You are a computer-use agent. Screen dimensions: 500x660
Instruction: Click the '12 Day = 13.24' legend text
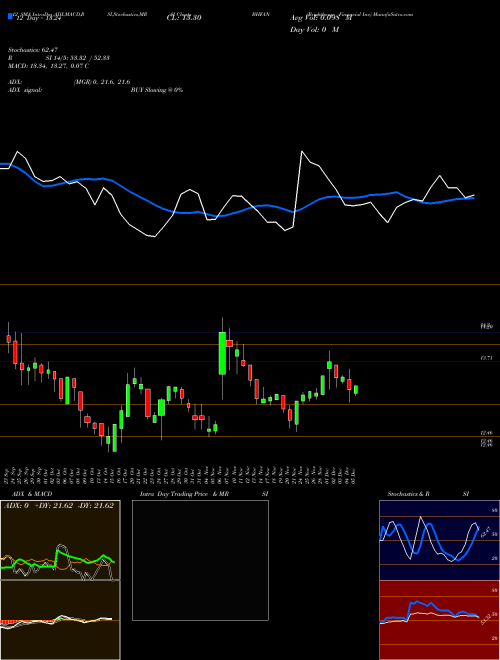[x=38, y=18]
